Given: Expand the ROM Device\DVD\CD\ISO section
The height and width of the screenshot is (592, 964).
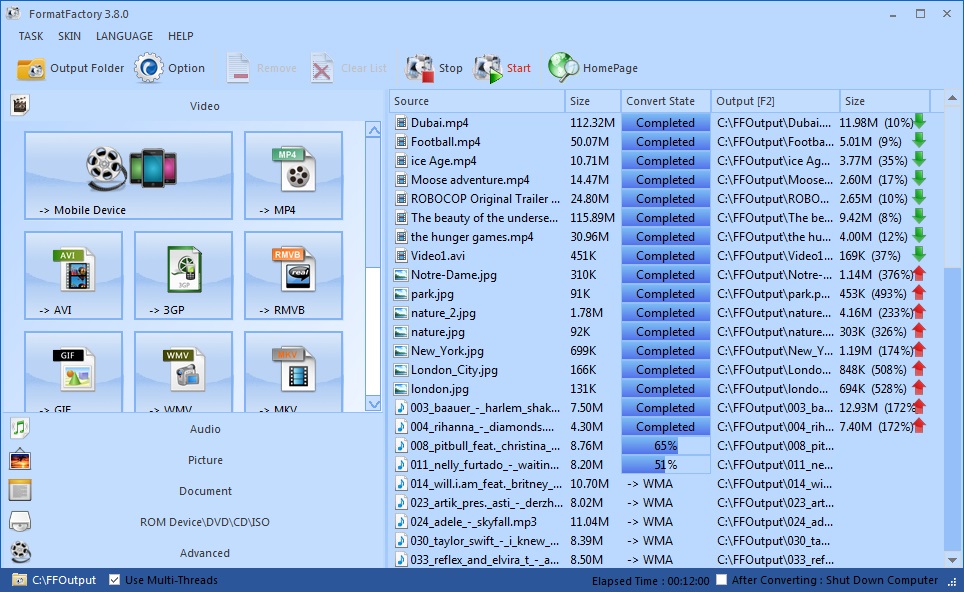Looking at the screenshot, I should click(205, 522).
